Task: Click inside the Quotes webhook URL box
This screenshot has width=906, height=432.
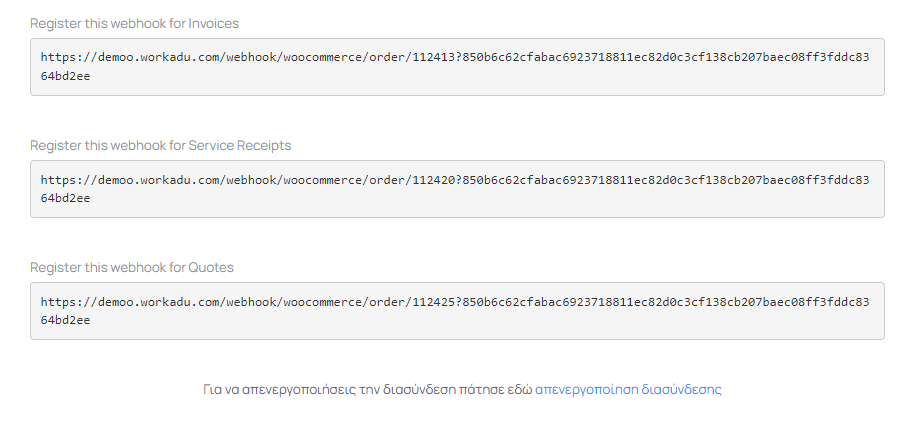Action: pos(457,311)
